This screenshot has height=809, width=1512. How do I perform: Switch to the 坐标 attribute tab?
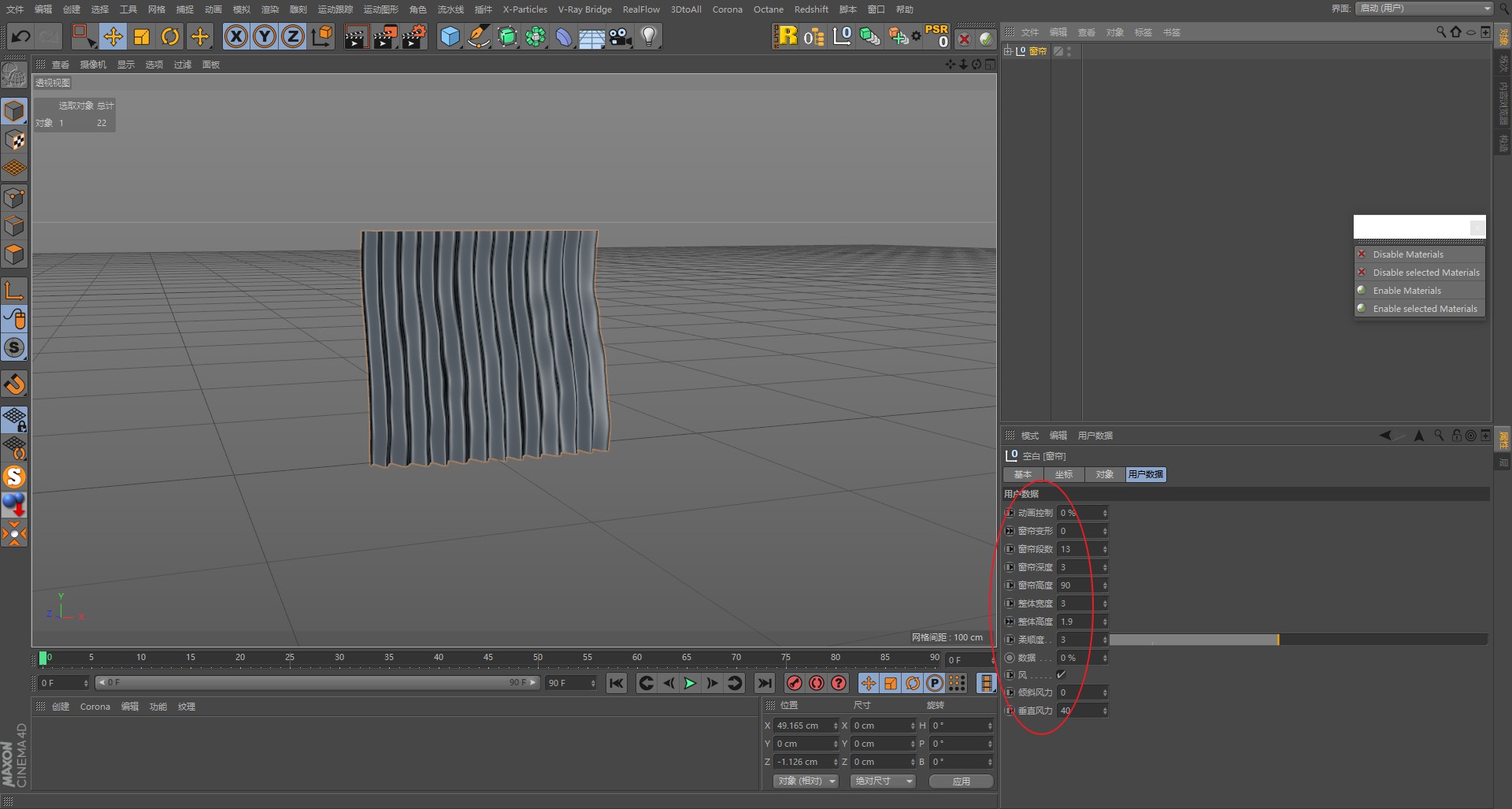[1064, 475]
